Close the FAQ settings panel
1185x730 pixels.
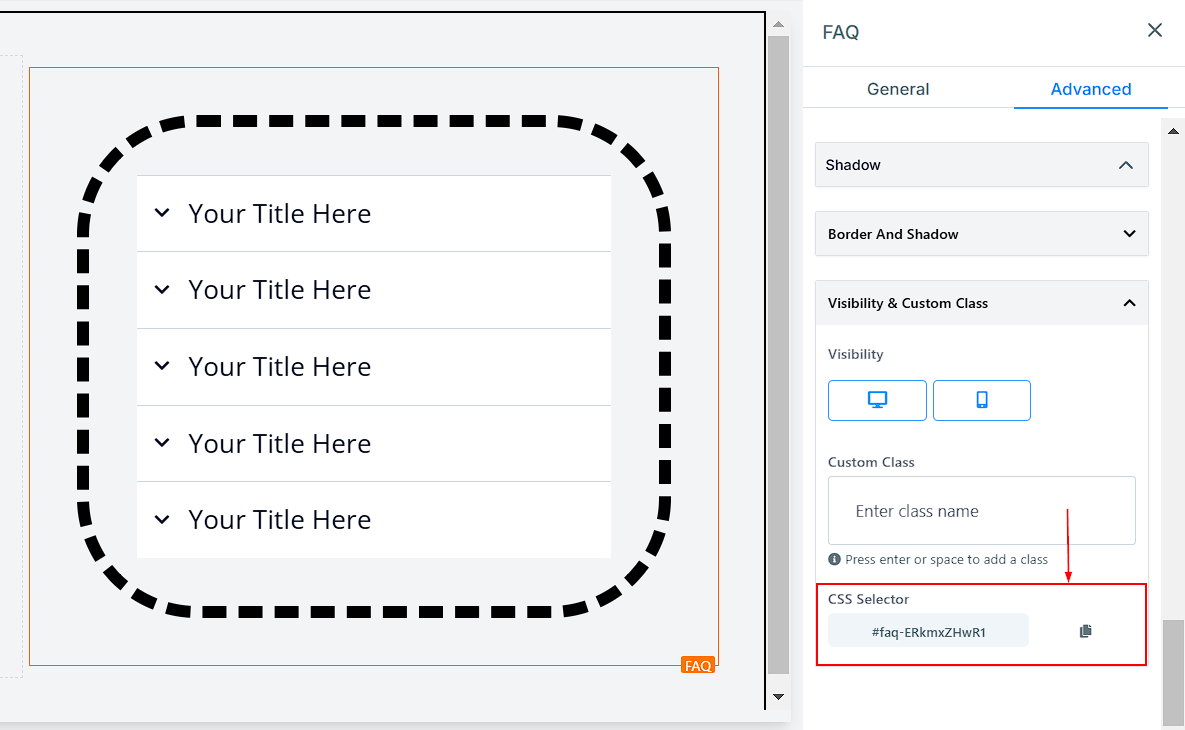click(x=1155, y=31)
